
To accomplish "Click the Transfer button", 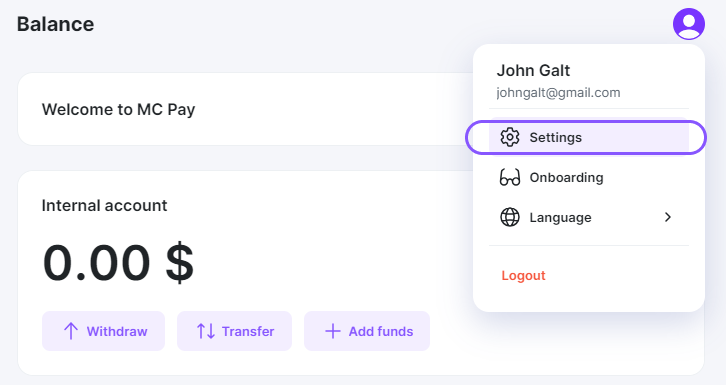I will [234, 331].
